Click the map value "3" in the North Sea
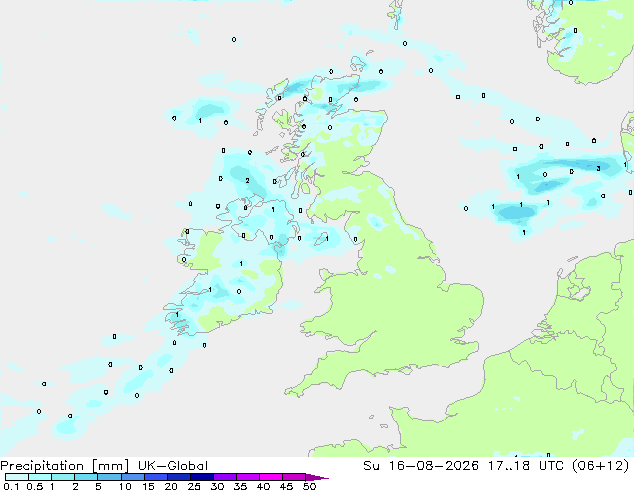 (x=598, y=168)
